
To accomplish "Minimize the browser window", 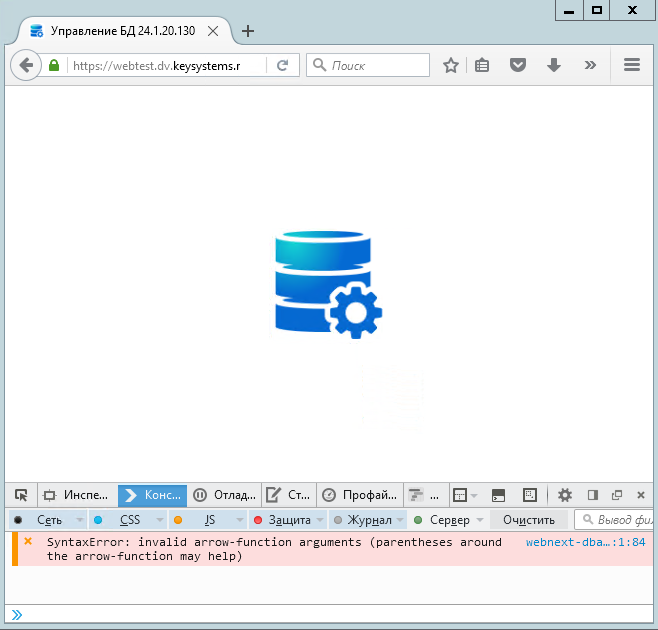I will tap(569, 10).
